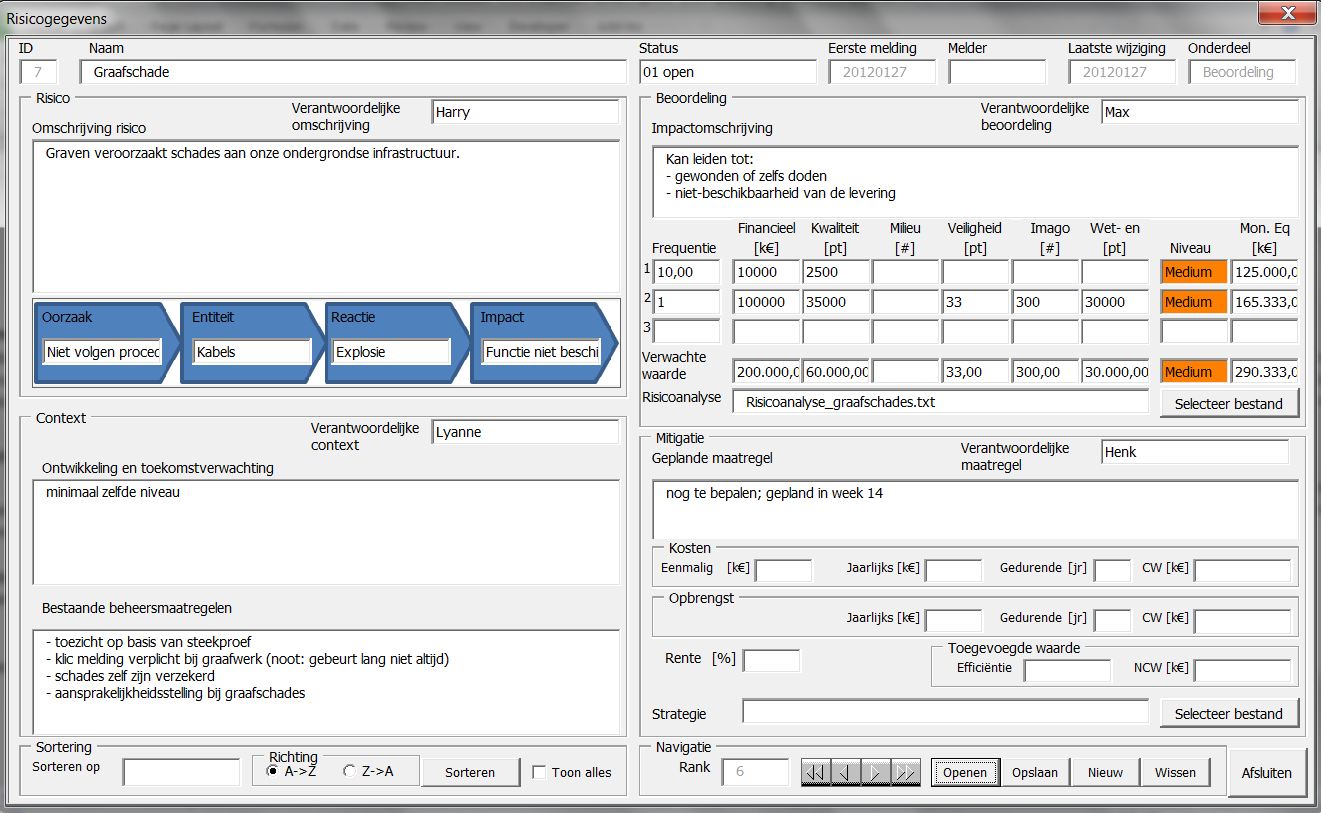
Task: Click row 3 empty Frequentie field
Action: [x=686, y=332]
